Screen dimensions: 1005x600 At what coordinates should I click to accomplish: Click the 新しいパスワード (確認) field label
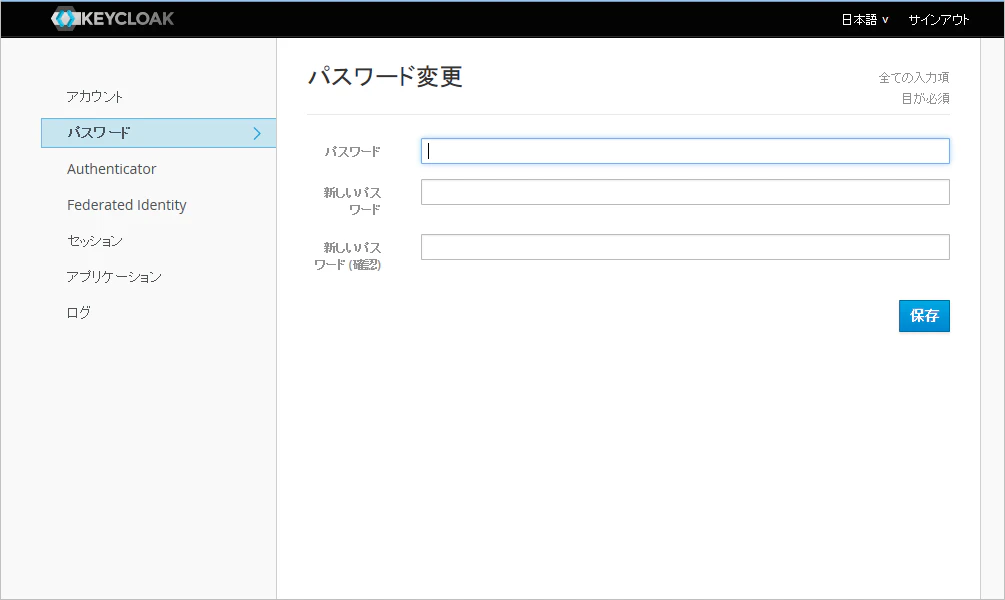tap(347, 256)
